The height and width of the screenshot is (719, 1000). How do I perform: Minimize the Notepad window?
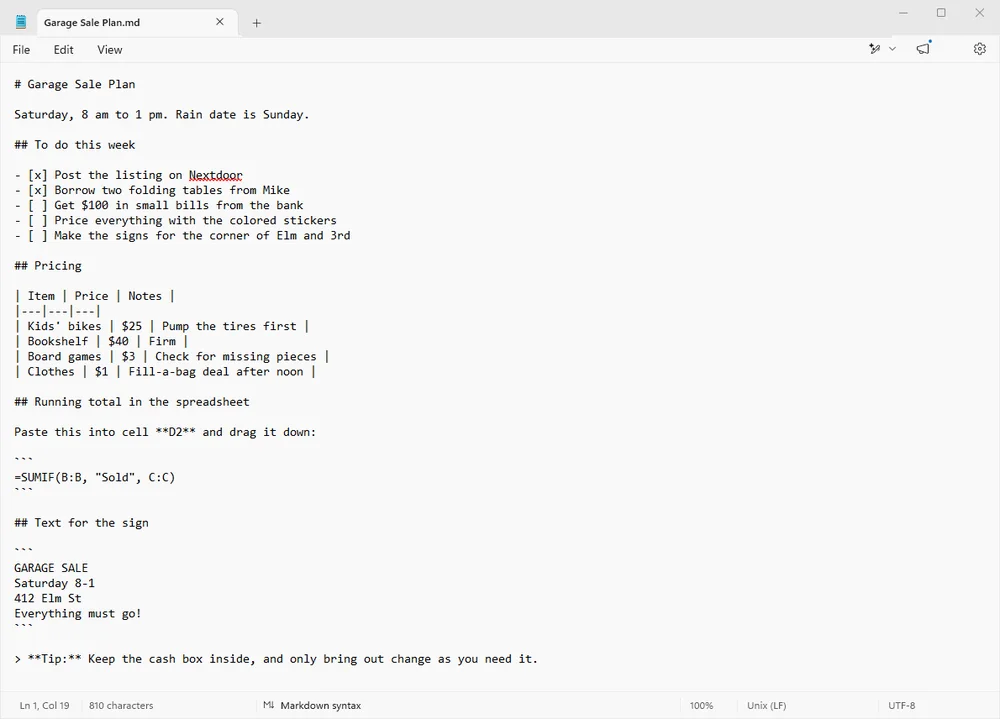[x=903, y=13]
